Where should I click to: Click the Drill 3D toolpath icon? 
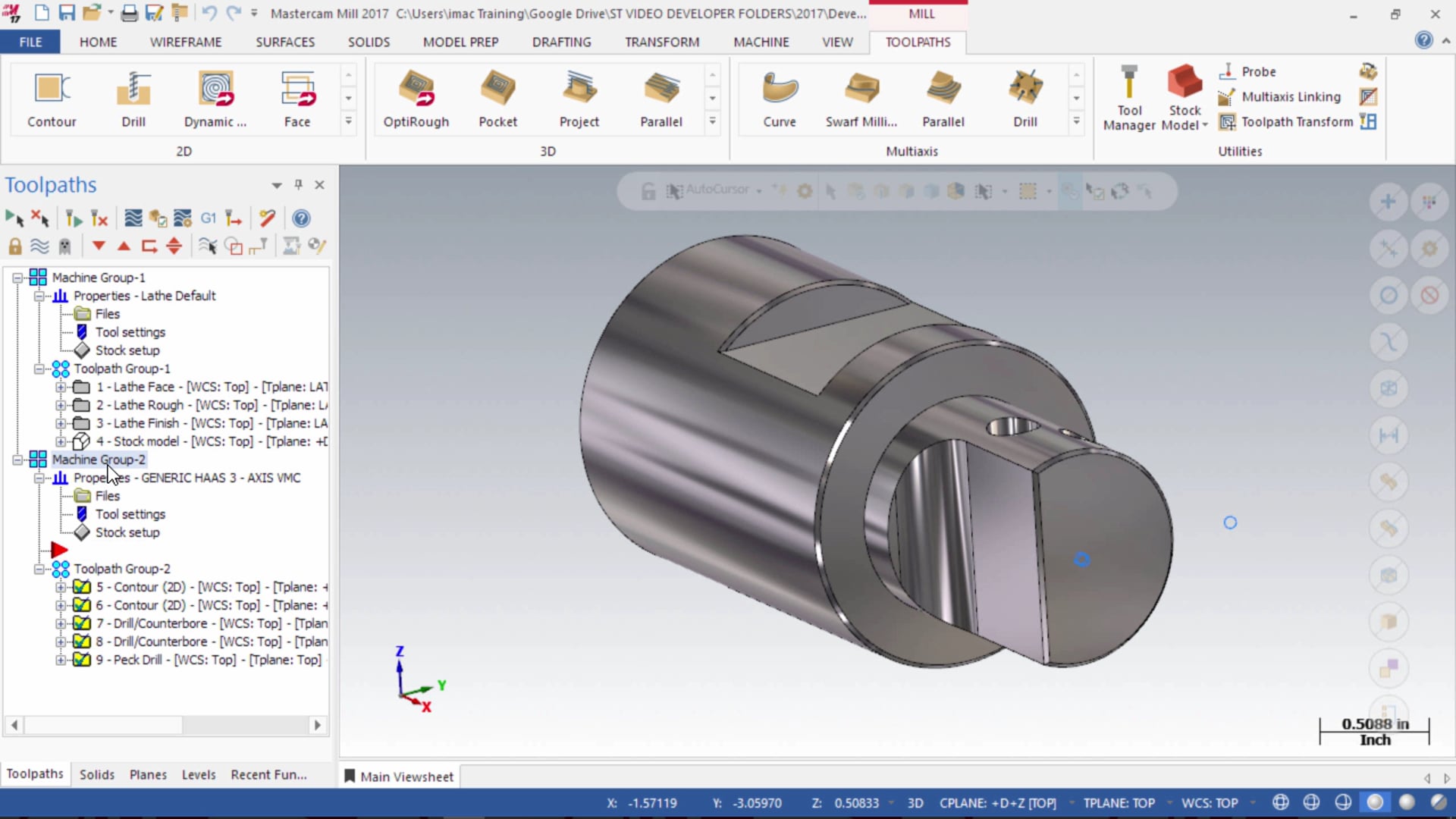1025,95
